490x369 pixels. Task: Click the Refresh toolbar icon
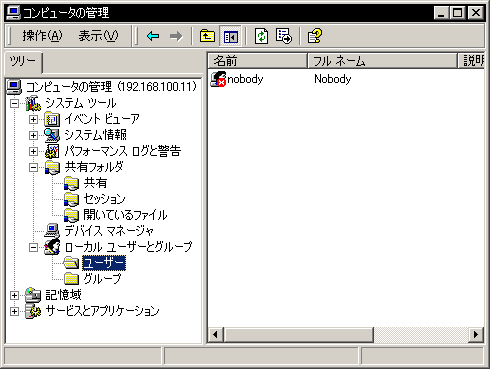click(x=261, y=36)
